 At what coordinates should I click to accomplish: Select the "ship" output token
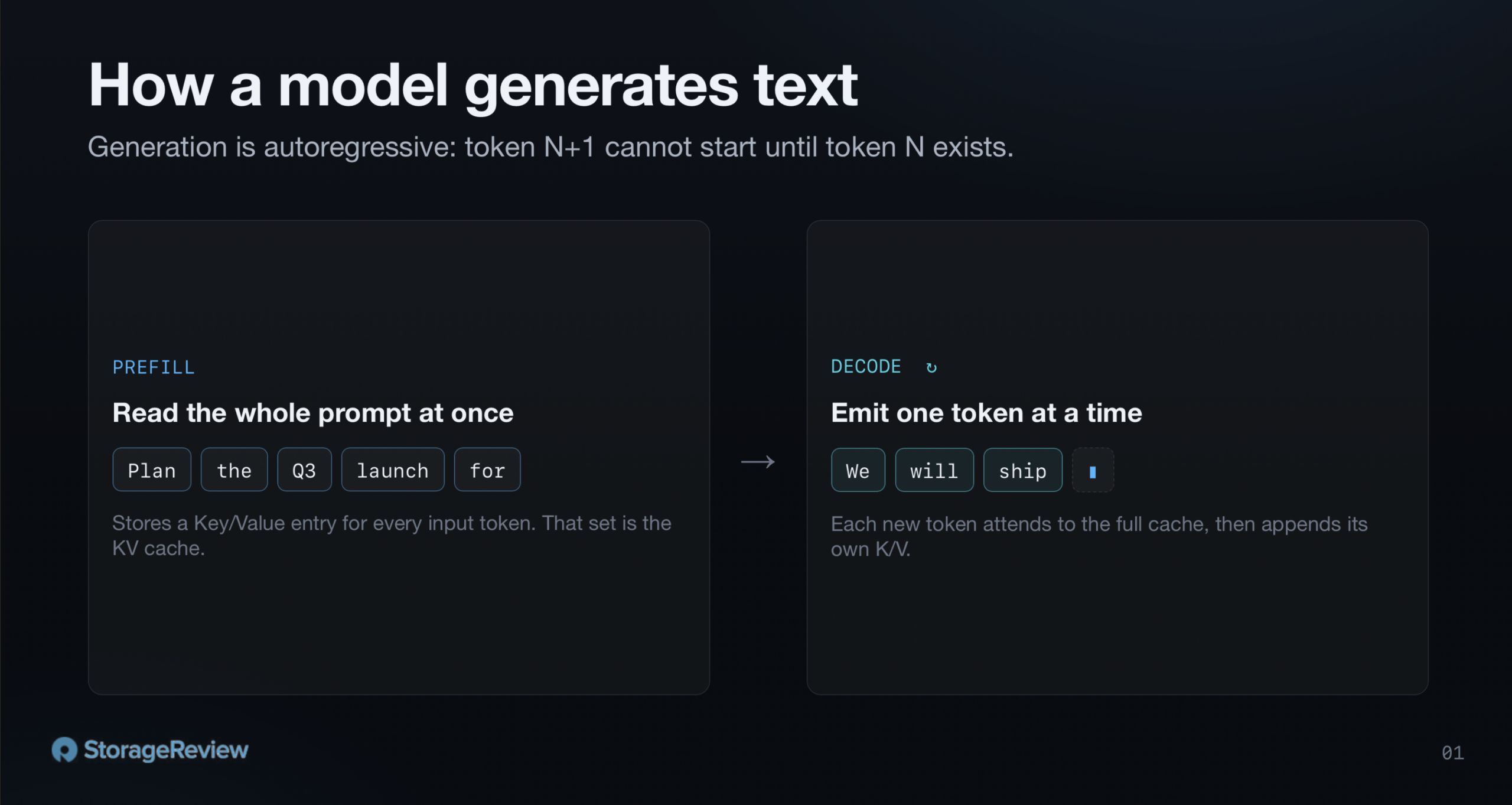click(x=1022, y=470)
